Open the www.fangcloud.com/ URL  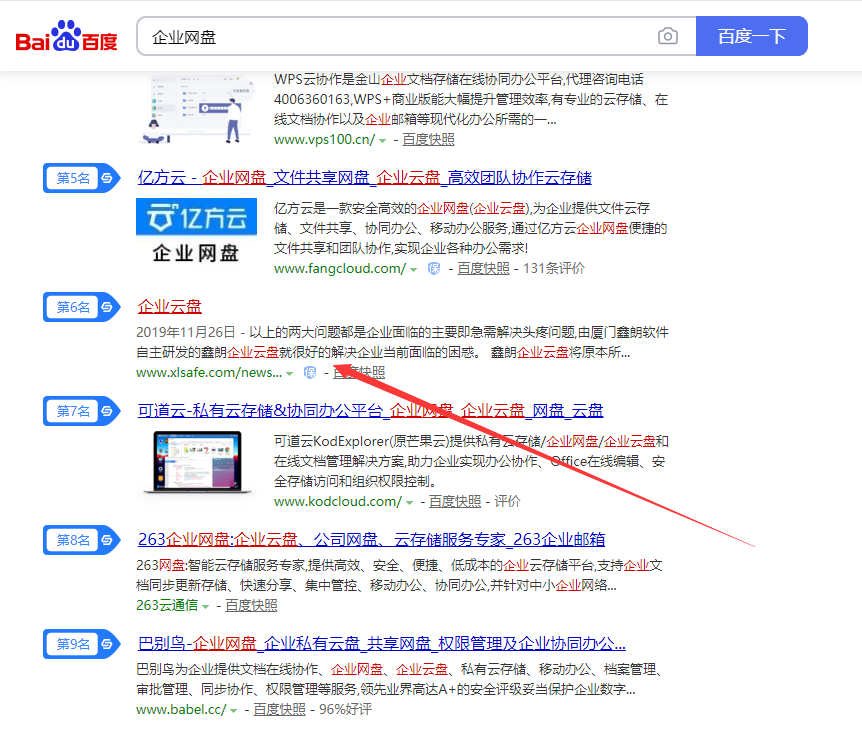coord(340,268)
